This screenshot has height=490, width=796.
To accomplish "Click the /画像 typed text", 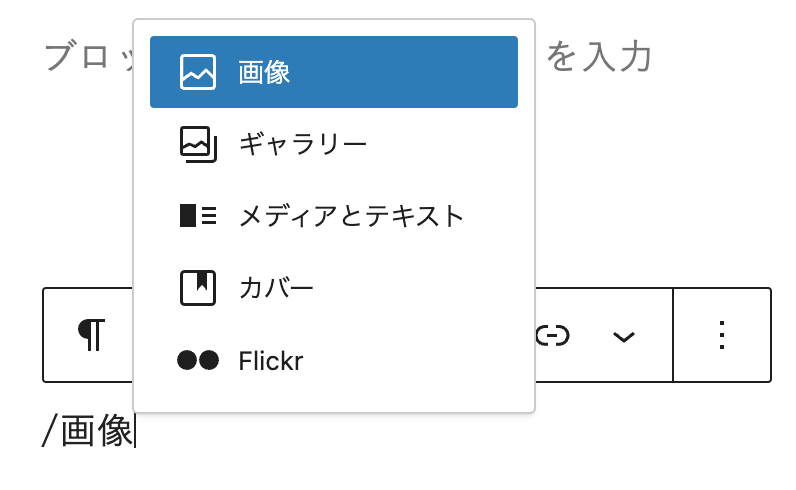I will (87, 431).
